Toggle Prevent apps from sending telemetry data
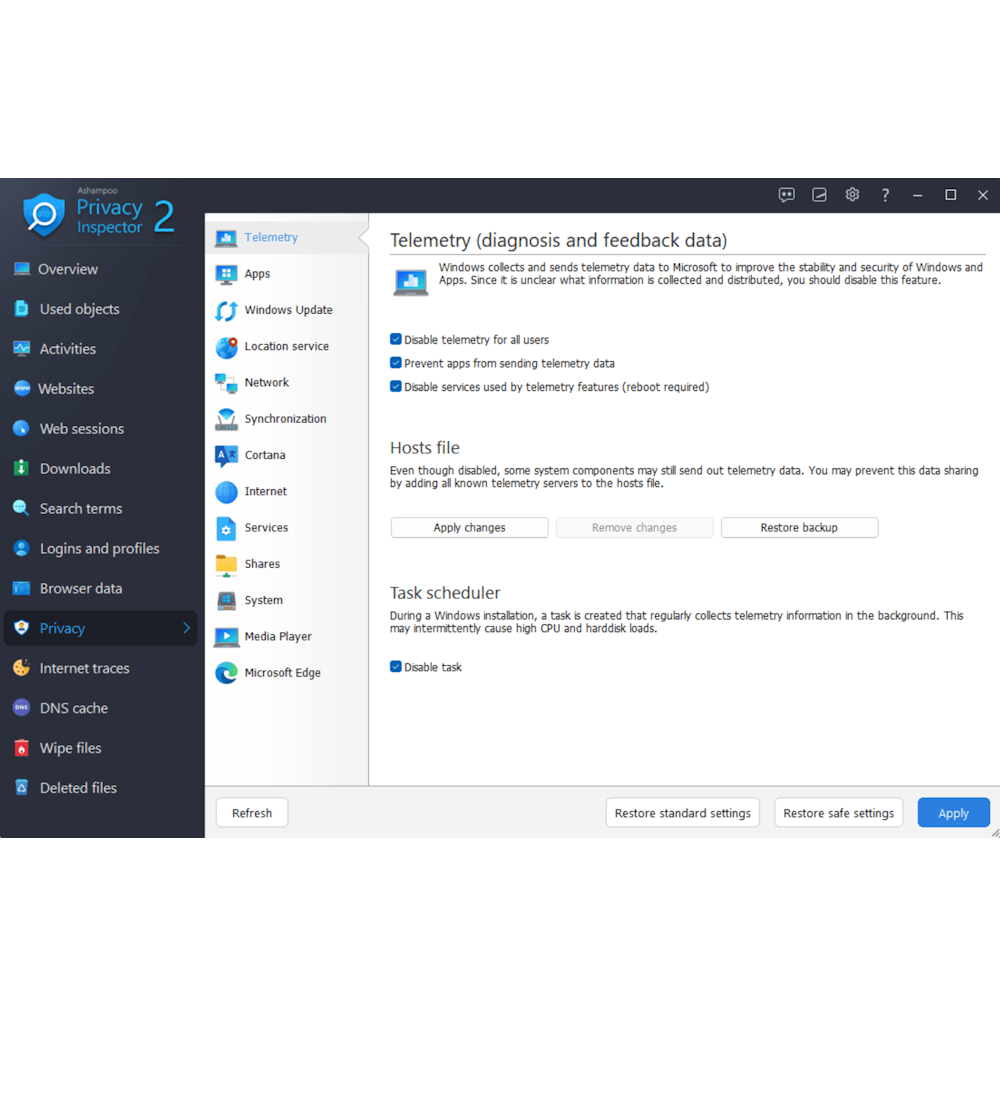Screen dimensions: 1000x1100 tap(396, 363)
